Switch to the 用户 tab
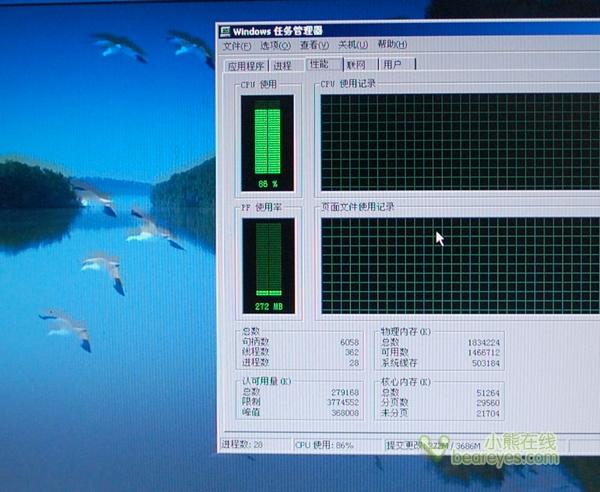The height and width of the screenshot is (492, 600). click(397, 64)
